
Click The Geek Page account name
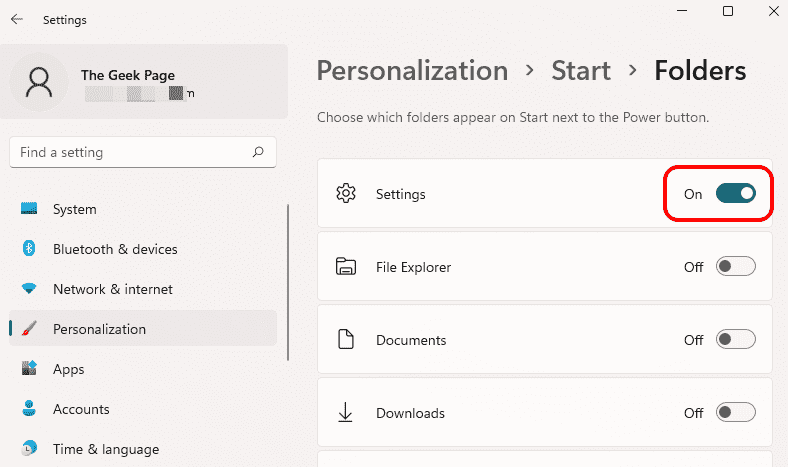(x=128, y=75)
